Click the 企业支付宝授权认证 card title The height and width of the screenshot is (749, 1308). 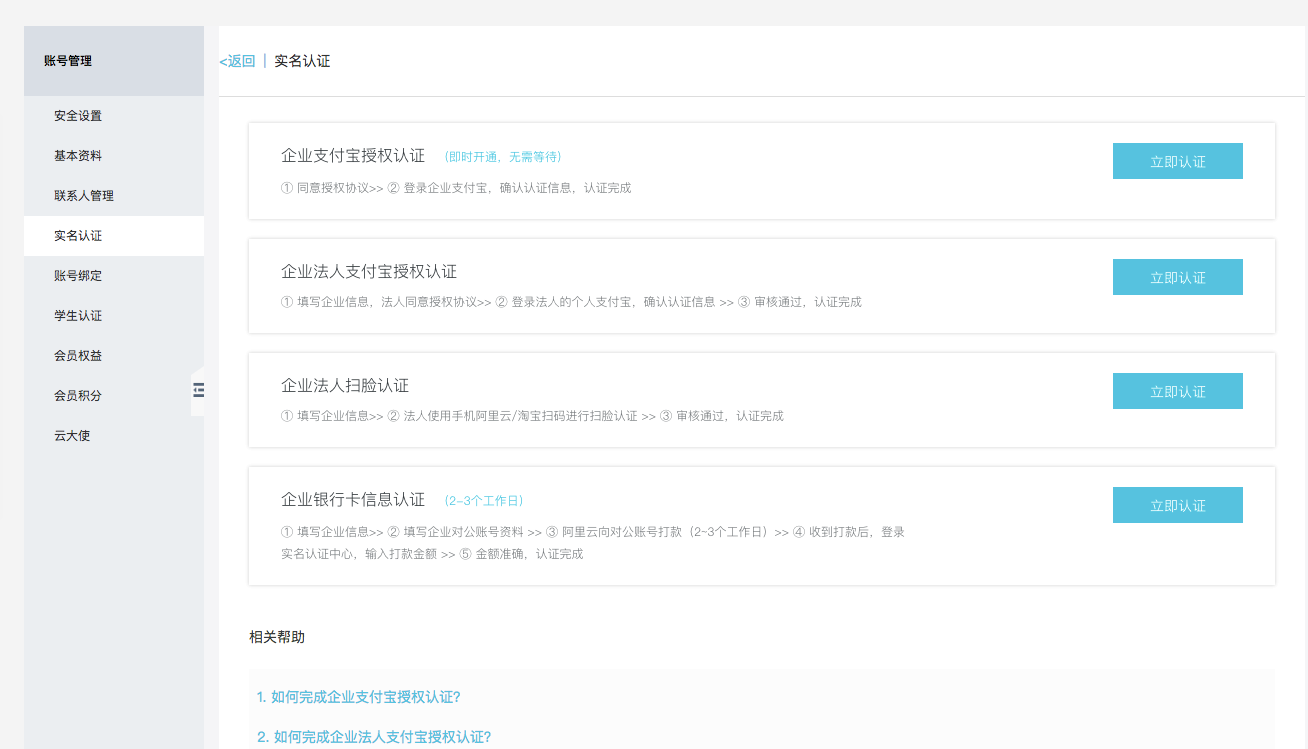[354, 156]
